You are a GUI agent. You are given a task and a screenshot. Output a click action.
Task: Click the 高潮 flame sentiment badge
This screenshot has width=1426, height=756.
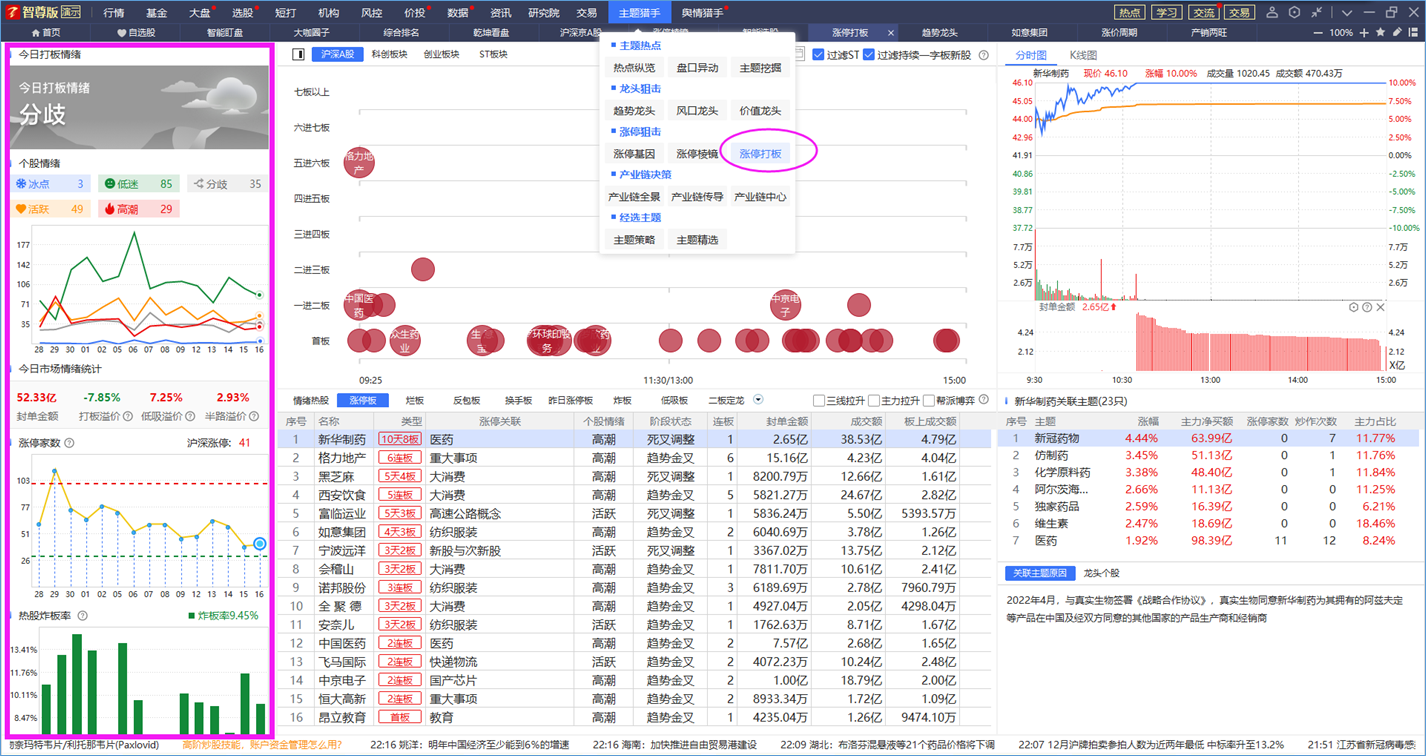139,209
